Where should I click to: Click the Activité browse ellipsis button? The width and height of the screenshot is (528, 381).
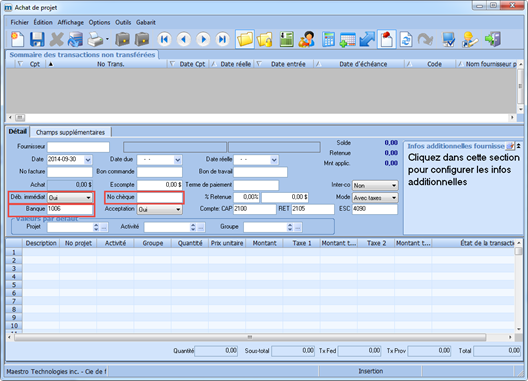click(x=201, y=227)
